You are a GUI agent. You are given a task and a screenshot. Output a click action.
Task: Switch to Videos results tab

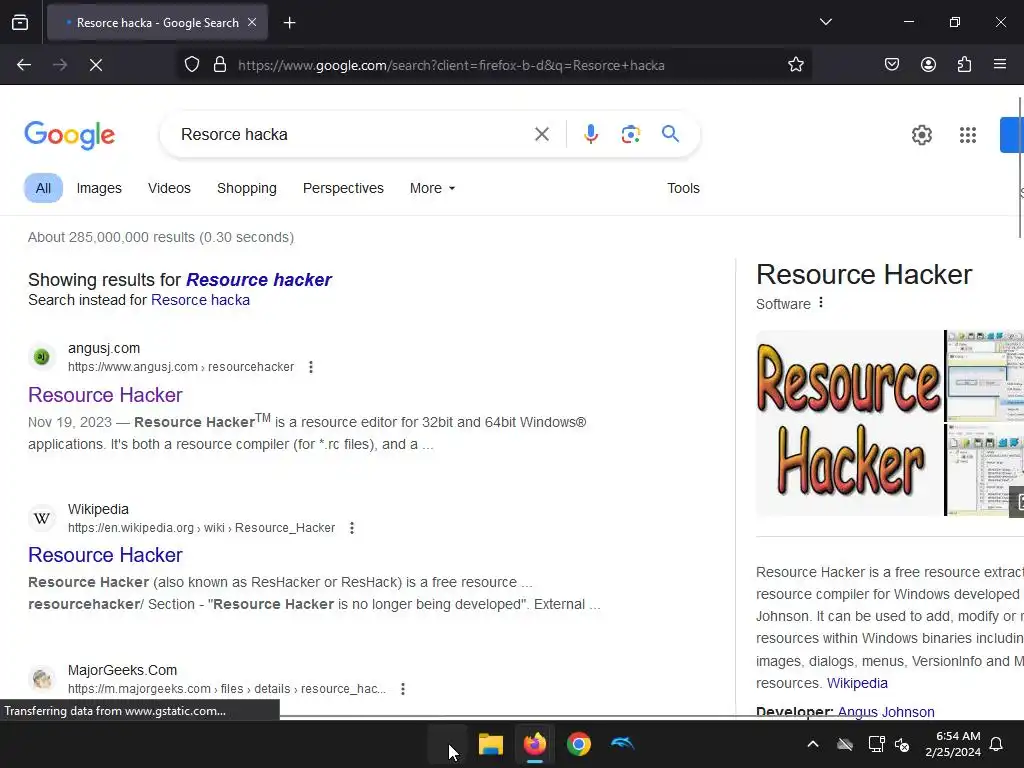pos(169,188)
